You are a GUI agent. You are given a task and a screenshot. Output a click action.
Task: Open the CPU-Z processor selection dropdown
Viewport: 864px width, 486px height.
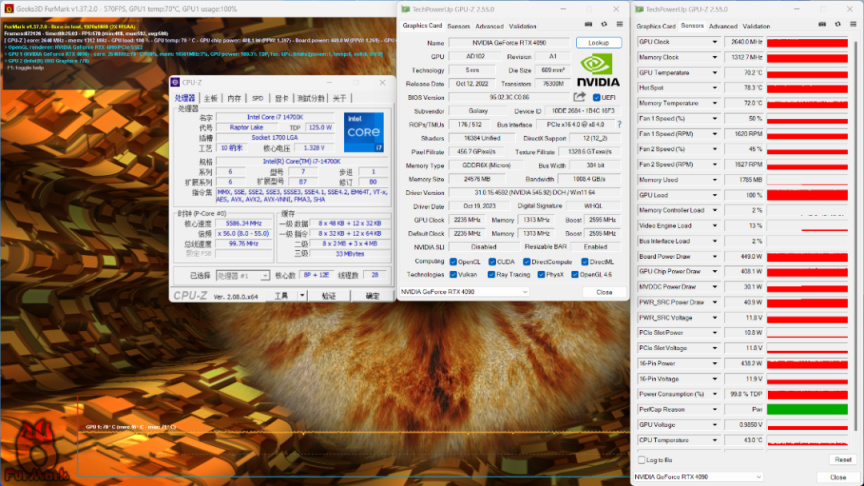242,276
